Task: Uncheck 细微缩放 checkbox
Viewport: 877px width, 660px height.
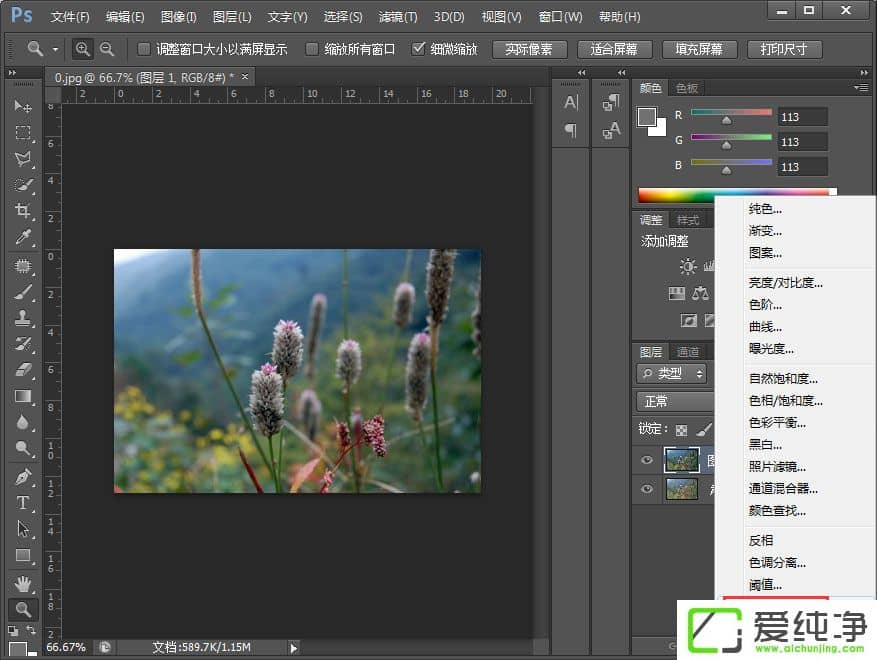Action: [418, 49]
